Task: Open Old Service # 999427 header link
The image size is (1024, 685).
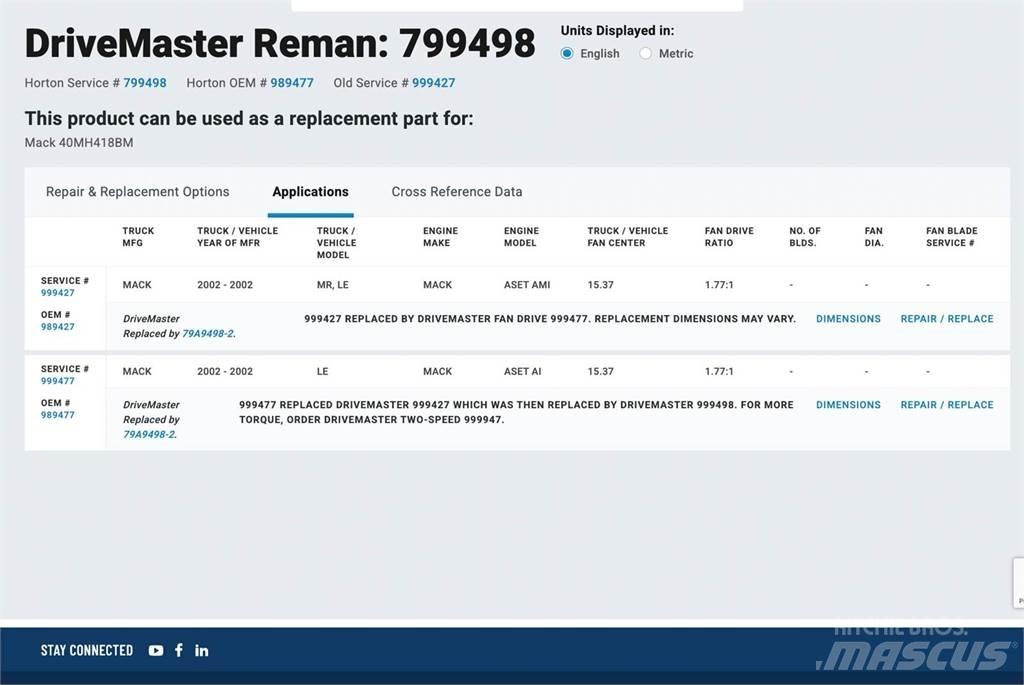Action: tap(433, 83)
